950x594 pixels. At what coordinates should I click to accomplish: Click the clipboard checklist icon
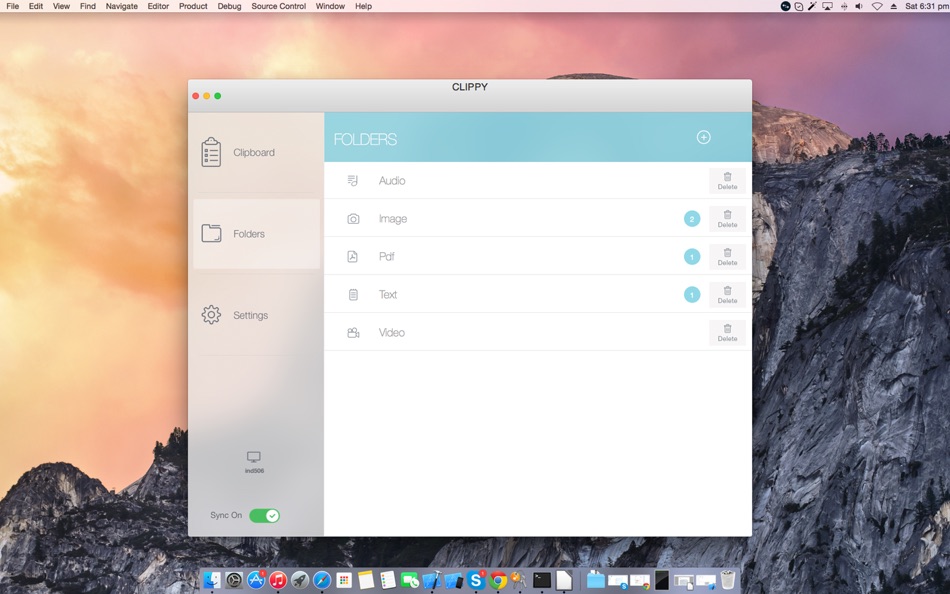coord(211,152)
